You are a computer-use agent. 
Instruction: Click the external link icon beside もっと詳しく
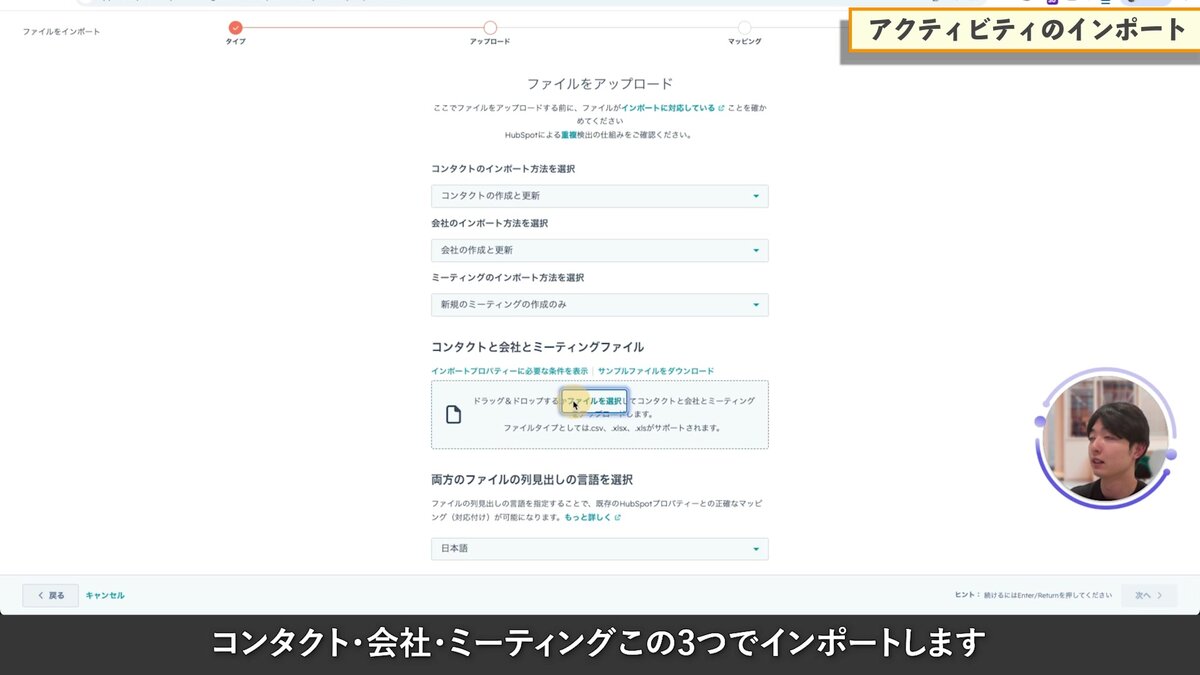(617, 517)
